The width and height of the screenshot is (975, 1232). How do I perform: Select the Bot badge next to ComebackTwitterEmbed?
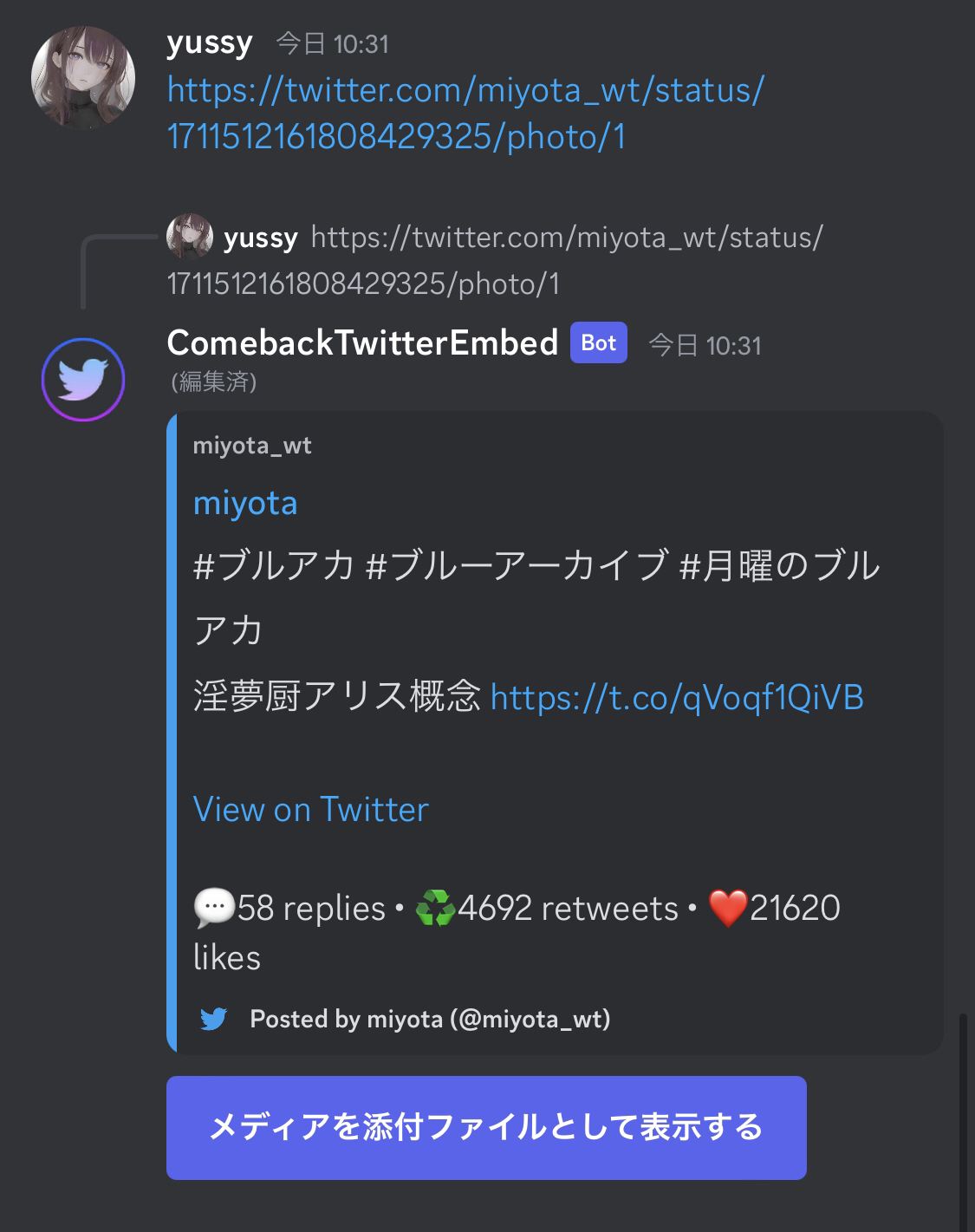[598, 342]
